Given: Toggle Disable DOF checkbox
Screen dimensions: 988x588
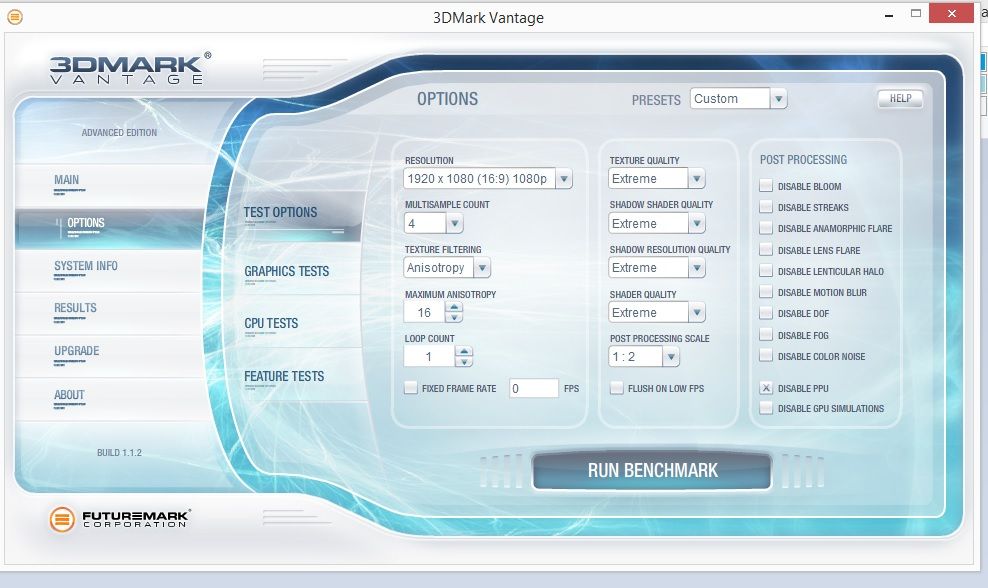Looking at the screenshot, I should click(766, 313).
